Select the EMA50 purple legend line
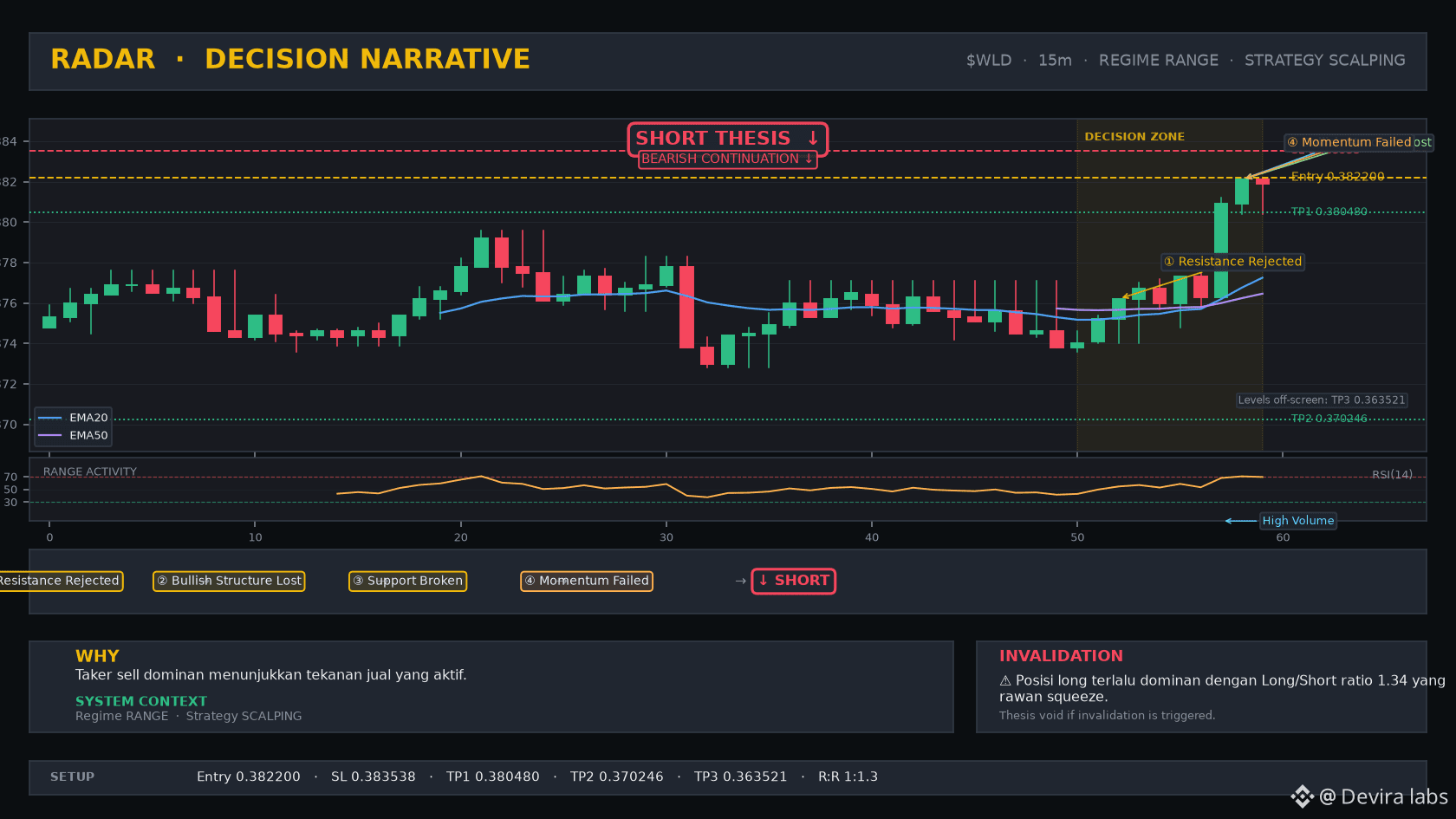 pos(50,435)
